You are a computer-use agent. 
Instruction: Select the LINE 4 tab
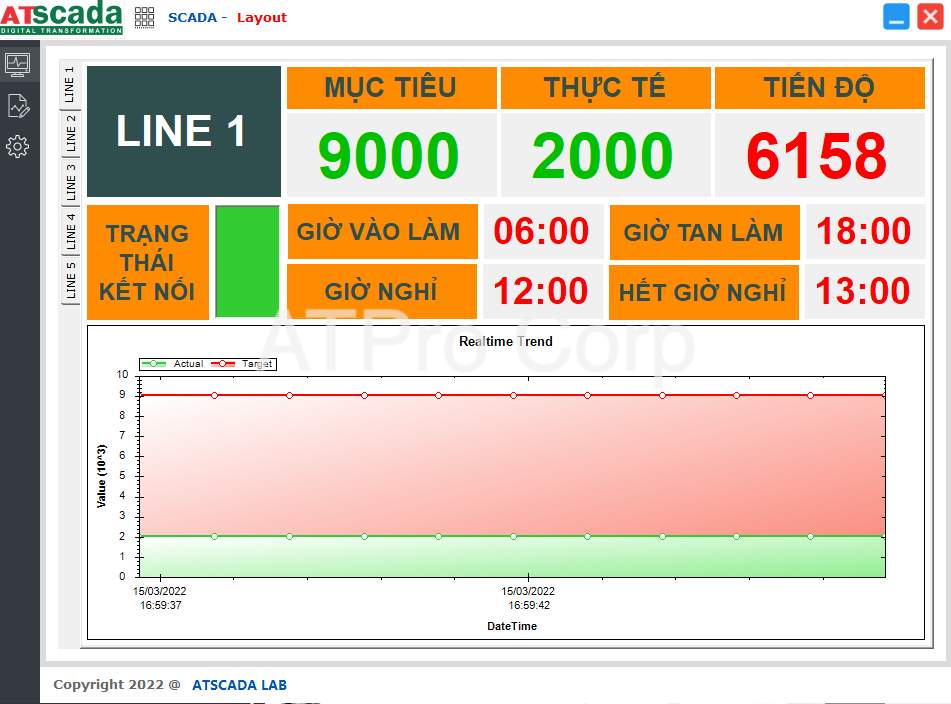point(70,230)
